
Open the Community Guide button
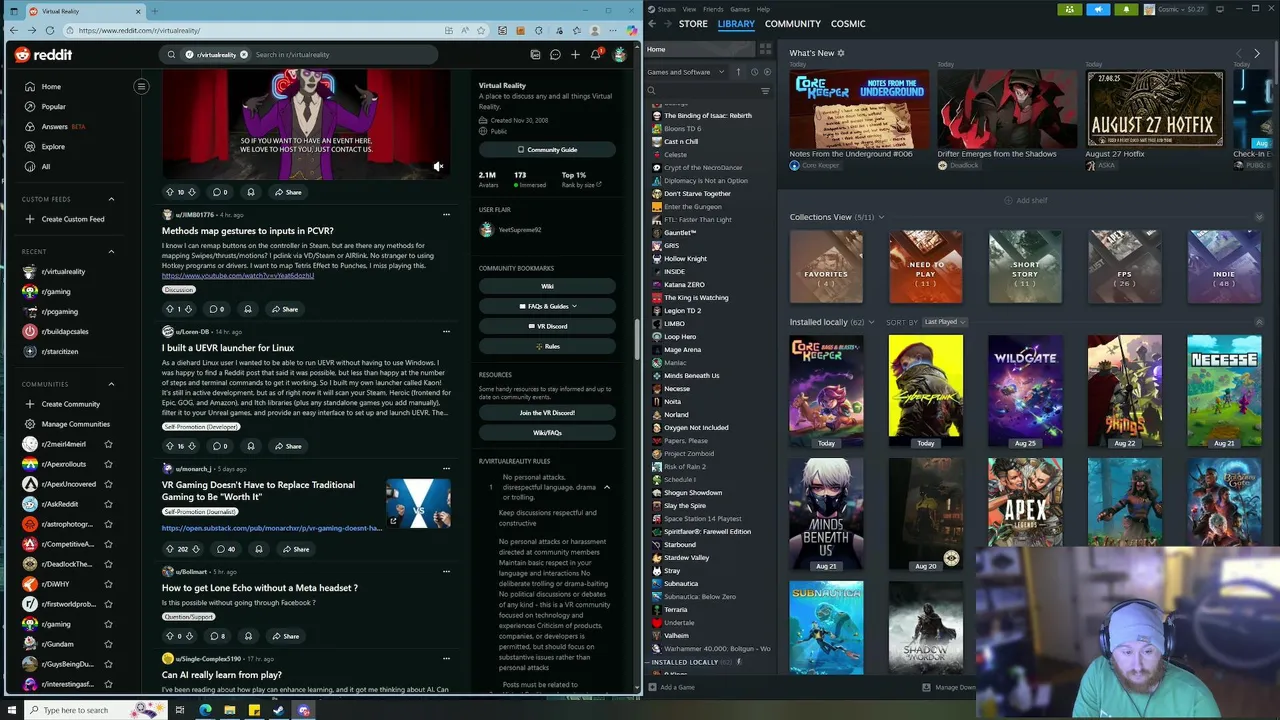(547, 150)
